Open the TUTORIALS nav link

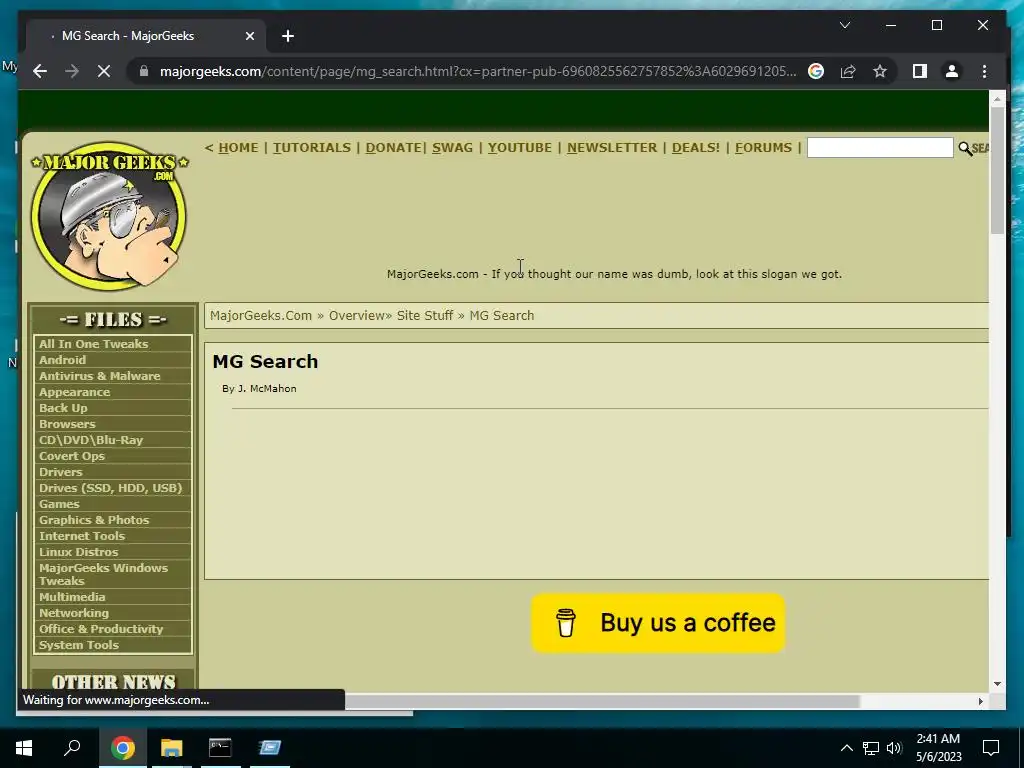pos(312,148)
